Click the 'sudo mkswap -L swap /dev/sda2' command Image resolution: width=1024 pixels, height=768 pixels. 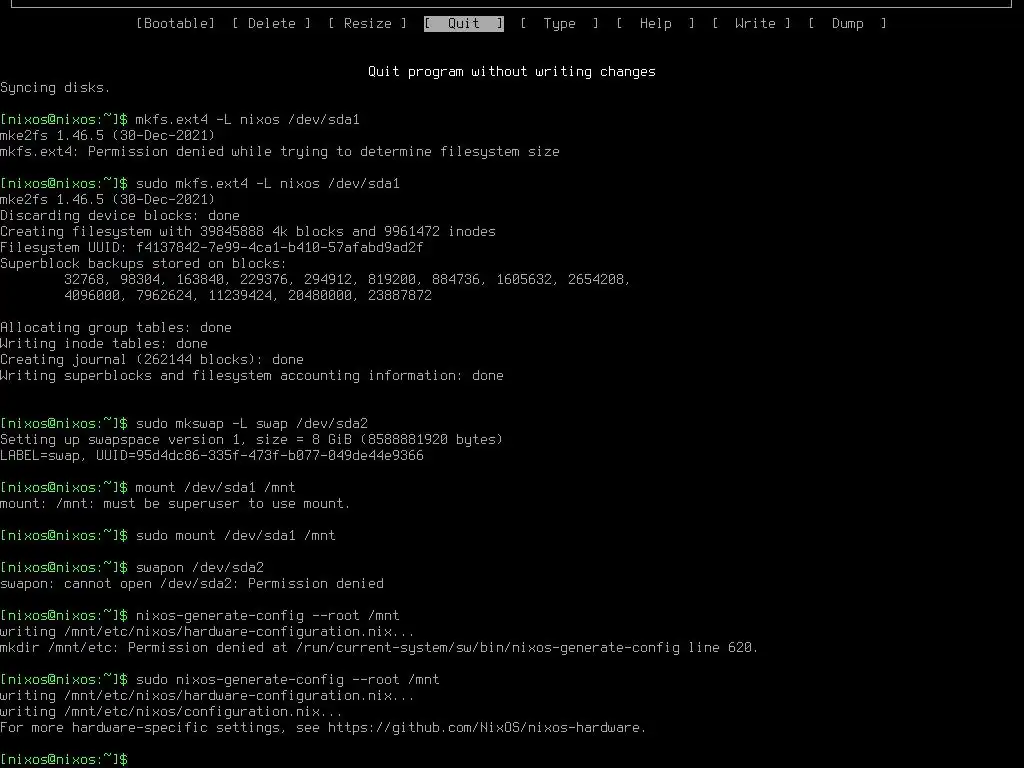pyautogui.click(x=251, y=424)
